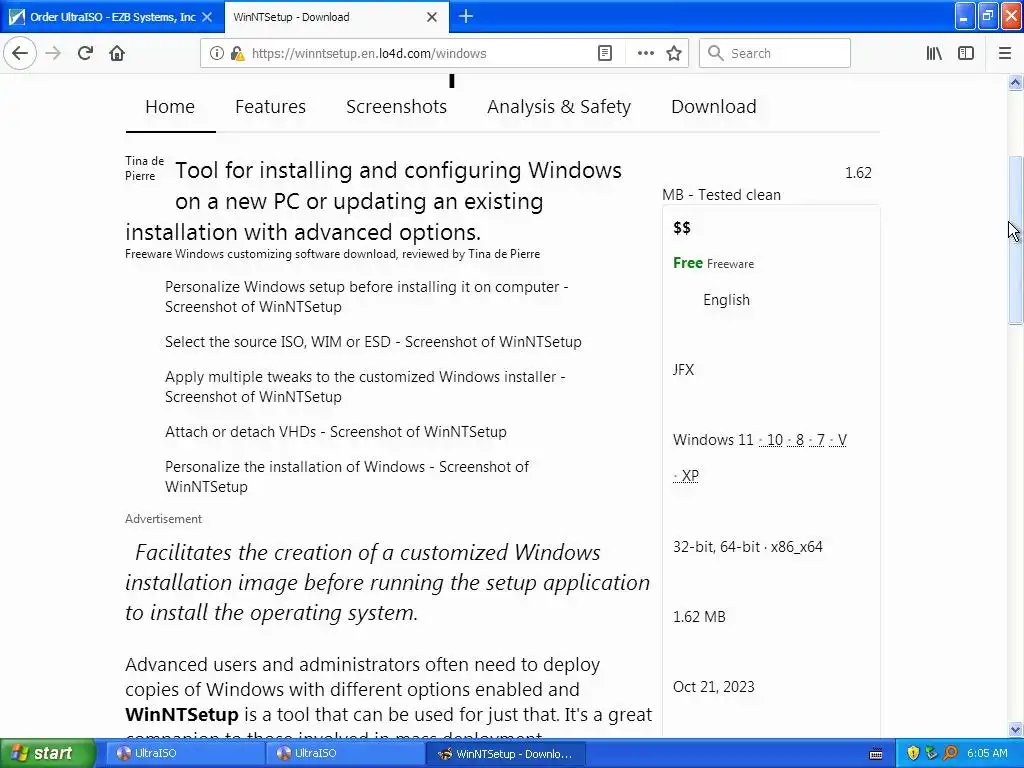This screenshot has width=1024, height=768.
Task: Click the scrollbar up arrow
Action: click(1015, 82)
